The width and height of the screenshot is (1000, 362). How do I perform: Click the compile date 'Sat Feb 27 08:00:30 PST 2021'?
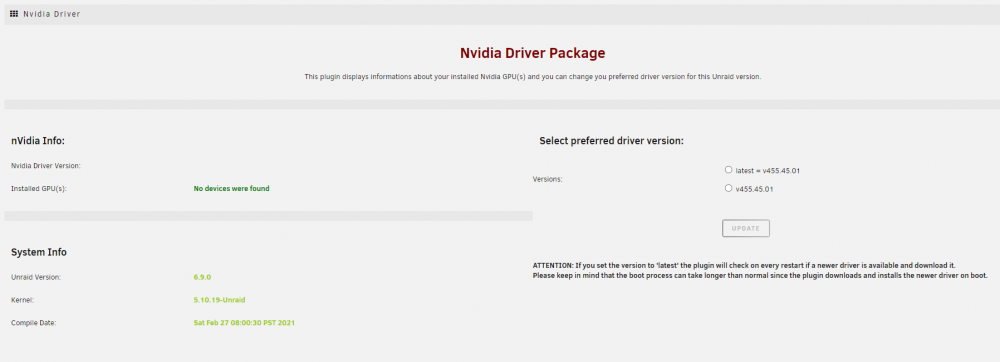244,322
